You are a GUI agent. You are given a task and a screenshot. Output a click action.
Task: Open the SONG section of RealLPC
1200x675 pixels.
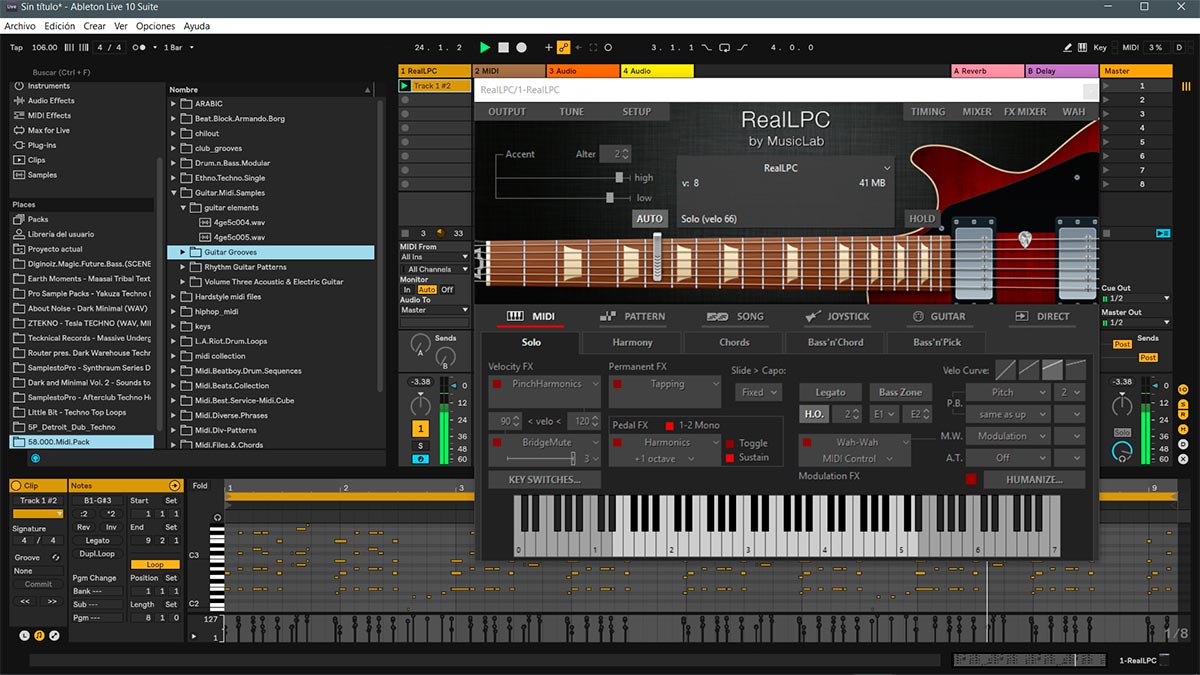[735, 317]
